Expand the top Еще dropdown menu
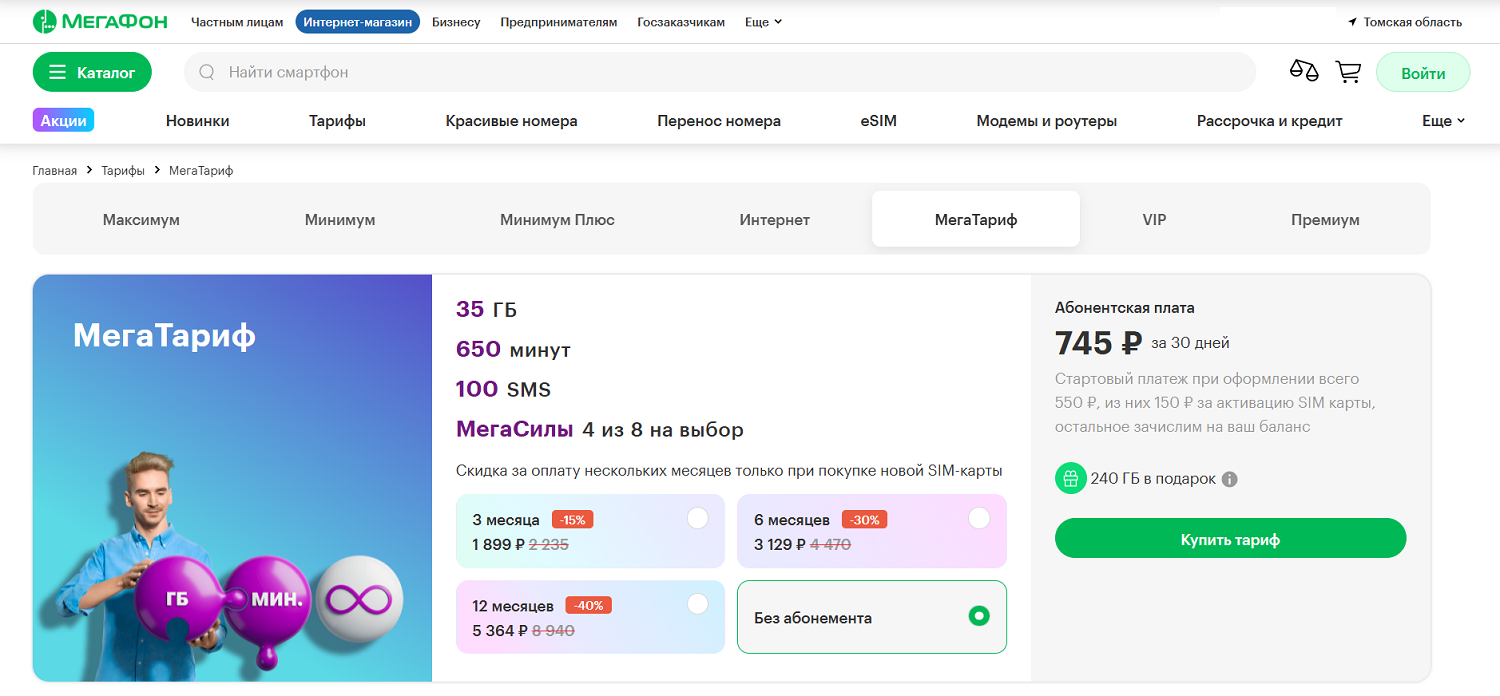The height and width of the screenshot is (696, 1500). (x=763, y=22)
